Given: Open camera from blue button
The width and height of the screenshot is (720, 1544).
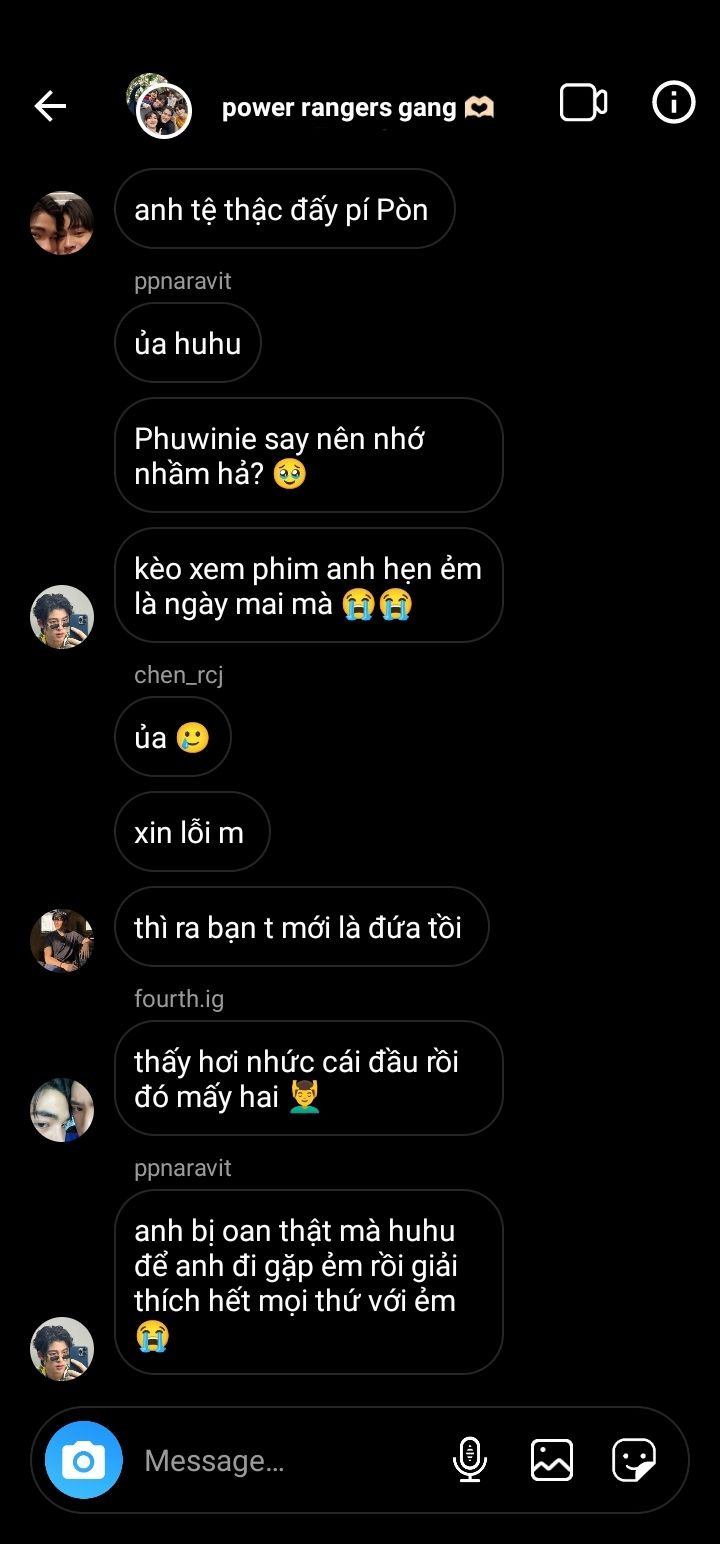Looking at the screenshot, I should [84, 1460].
